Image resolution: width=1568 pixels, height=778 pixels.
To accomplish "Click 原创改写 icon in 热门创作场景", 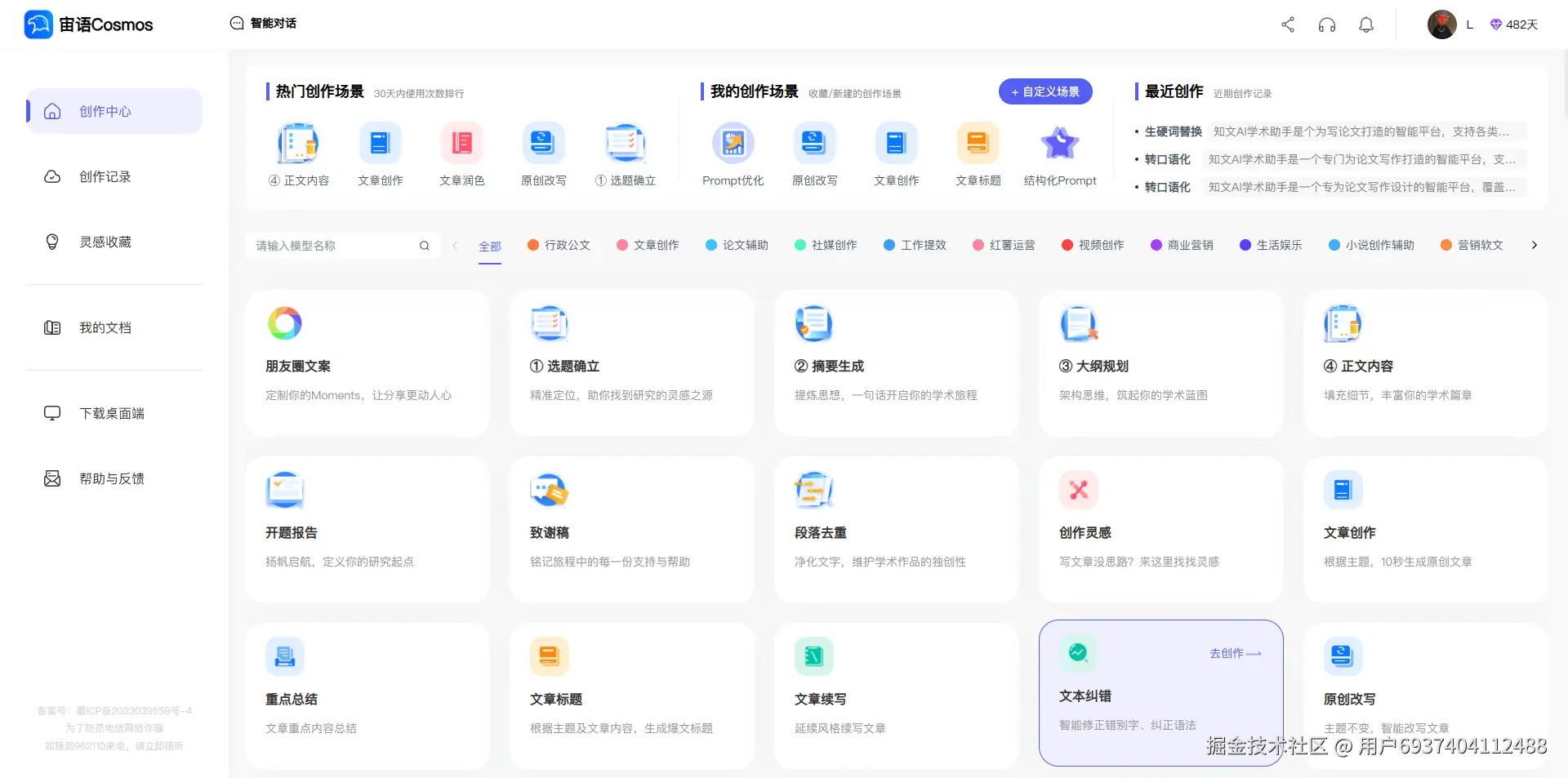I will pos(544,144).
